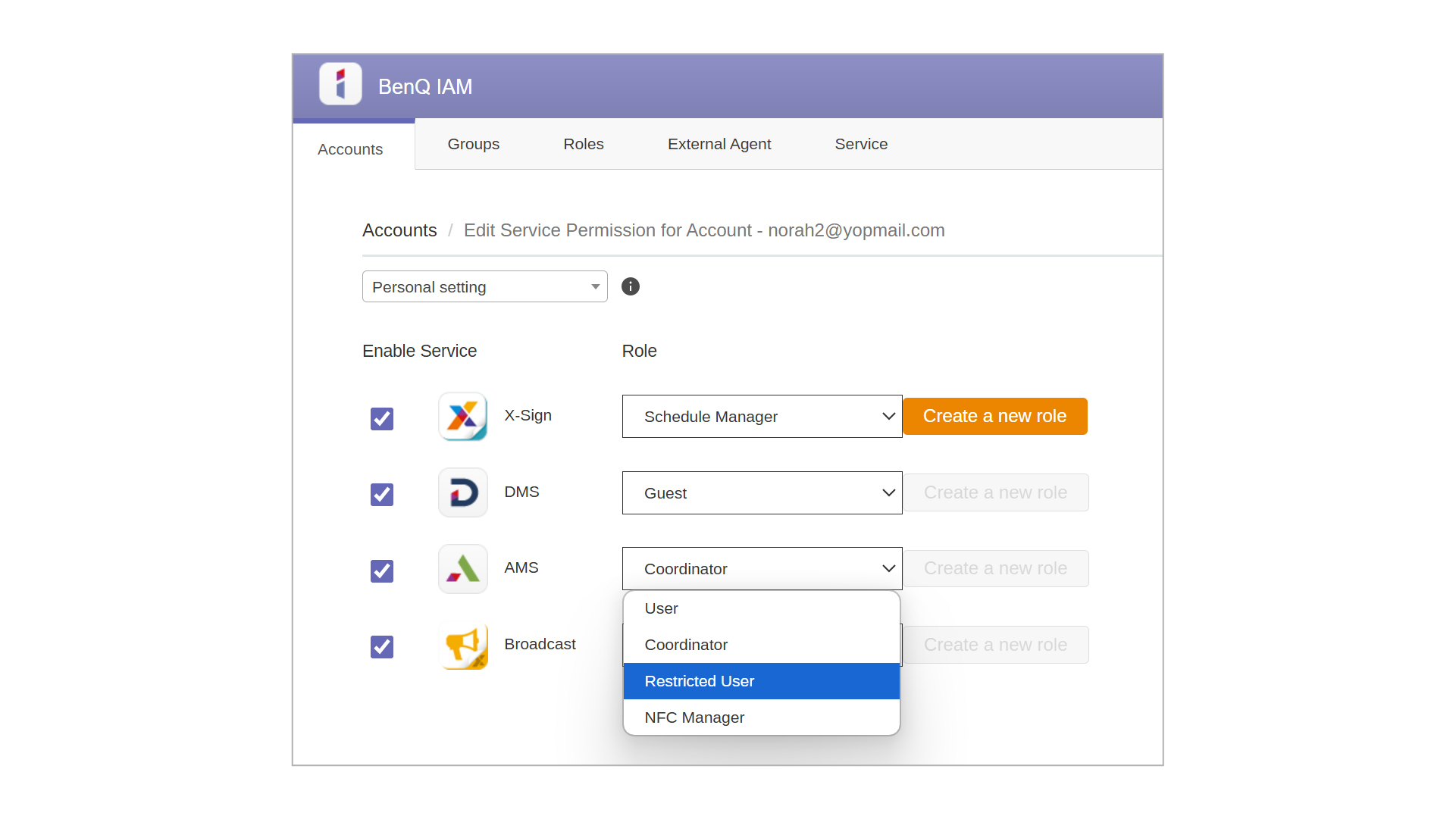Open the AMS role dropdown

click(x=888, y=568)
